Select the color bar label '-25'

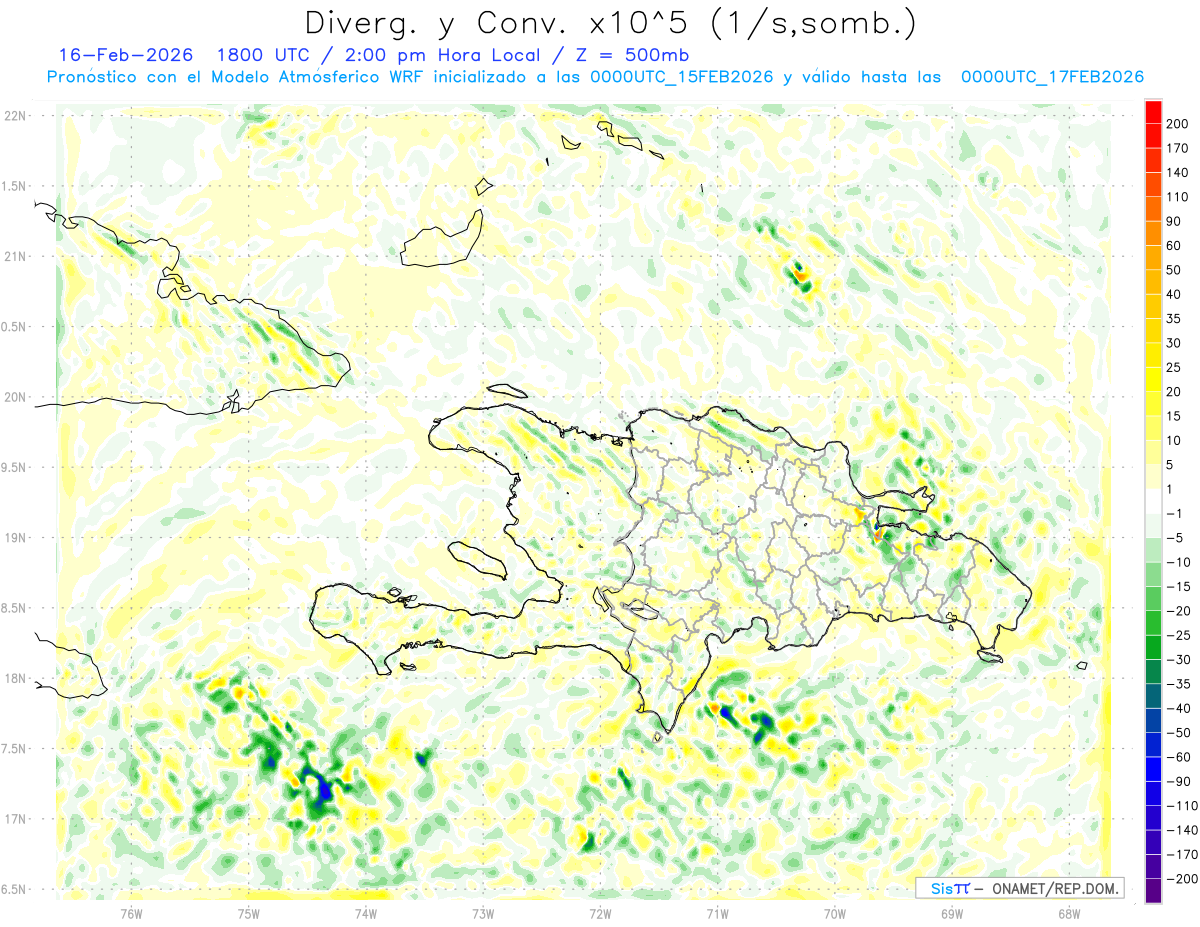pyautogui.click(x=1179, y=635)
